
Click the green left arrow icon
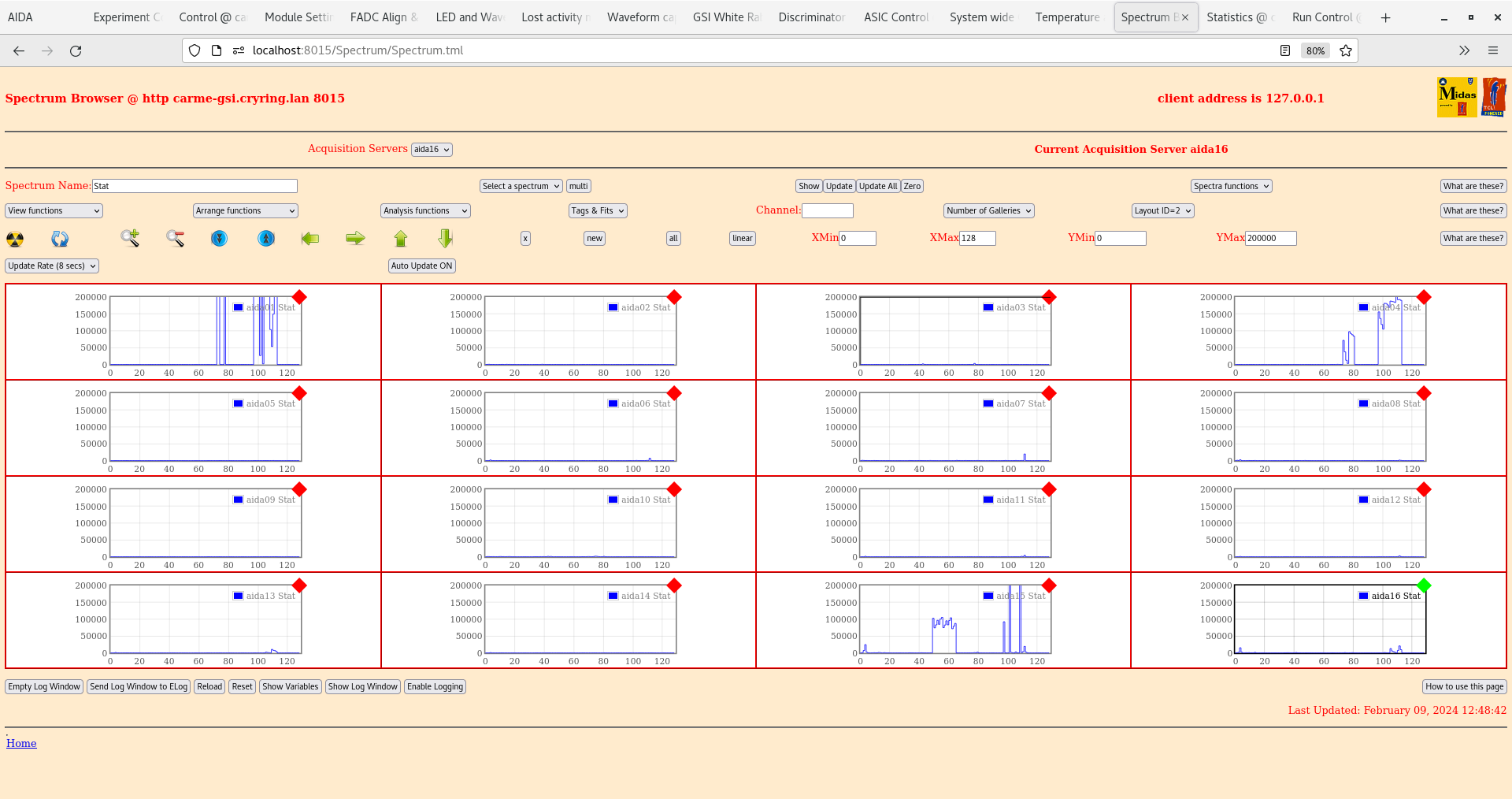(310, 238)
